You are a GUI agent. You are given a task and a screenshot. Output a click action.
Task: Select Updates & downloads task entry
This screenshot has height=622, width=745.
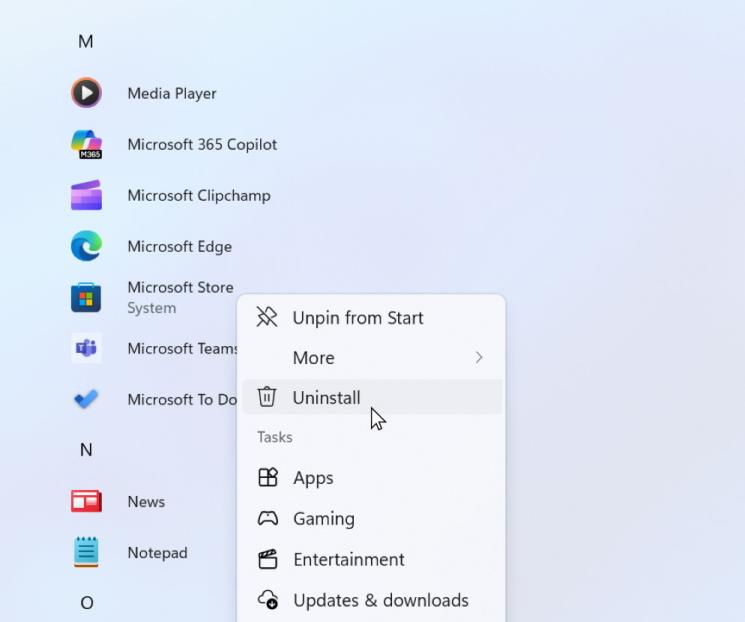tap(372, 600)
